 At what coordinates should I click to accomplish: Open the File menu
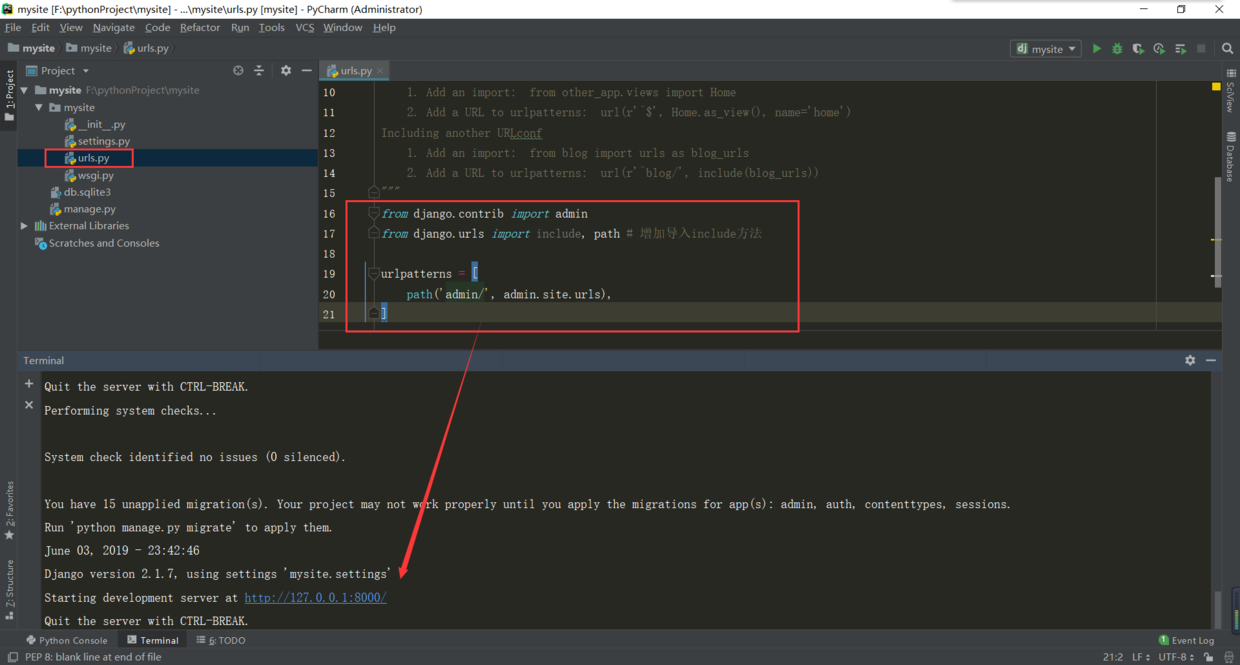pyautogui.click(x=13, y=28)
